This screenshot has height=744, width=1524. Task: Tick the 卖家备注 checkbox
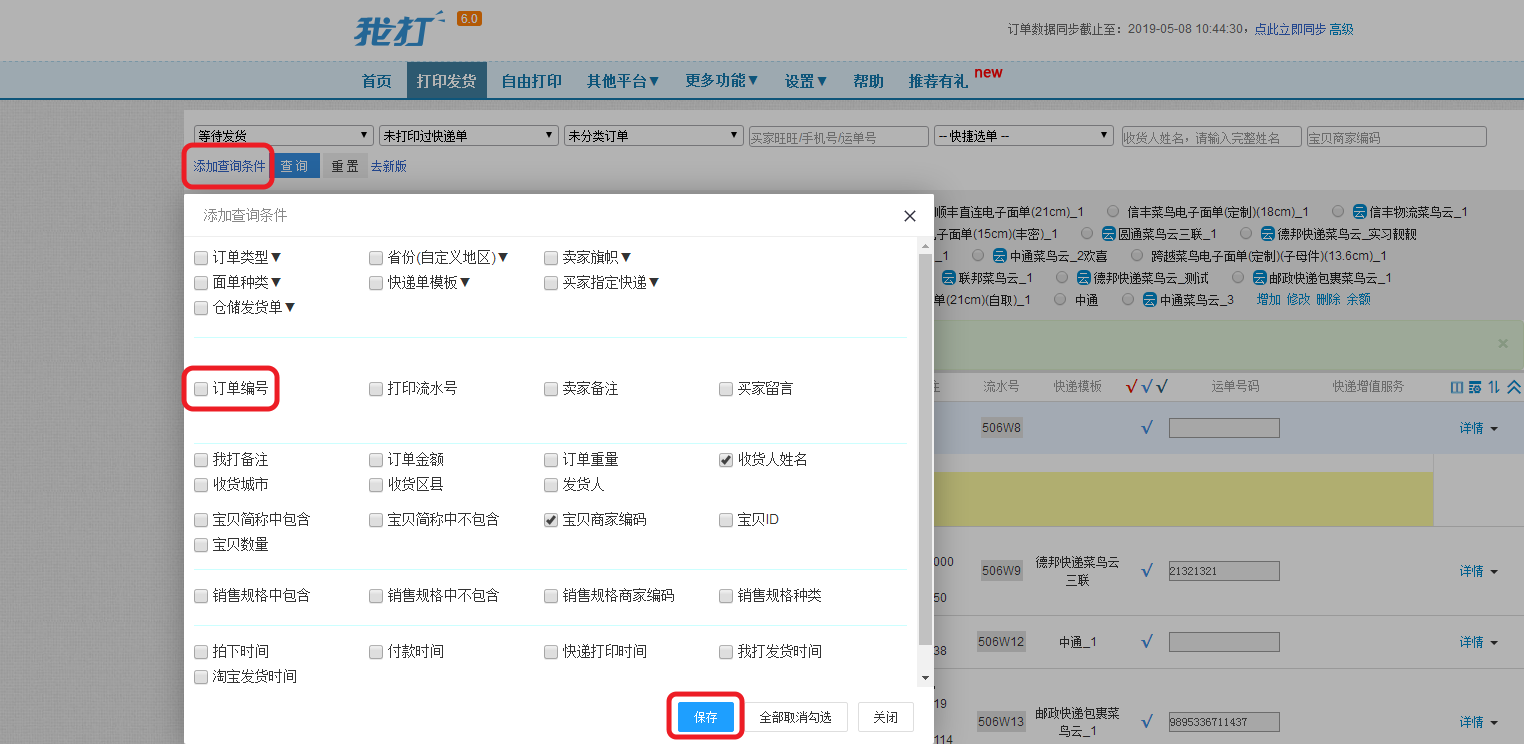click(x=551, y=389)
